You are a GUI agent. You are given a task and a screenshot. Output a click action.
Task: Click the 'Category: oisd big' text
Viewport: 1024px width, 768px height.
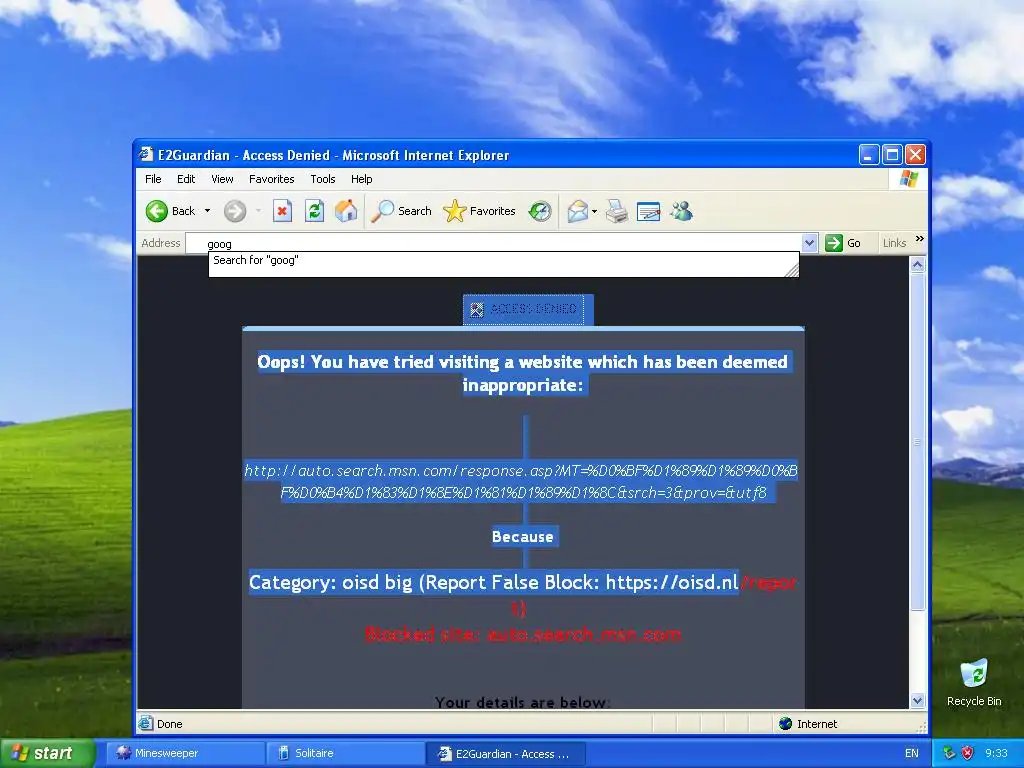pos(330,582)
